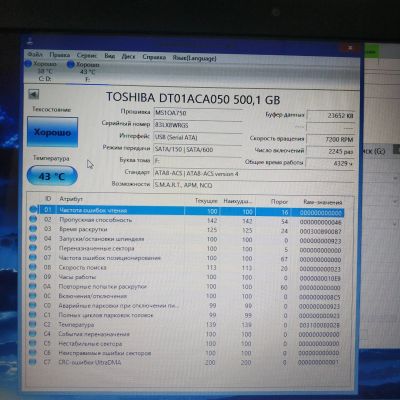Click status circle icon for attribute 03

tap(33, 229)
